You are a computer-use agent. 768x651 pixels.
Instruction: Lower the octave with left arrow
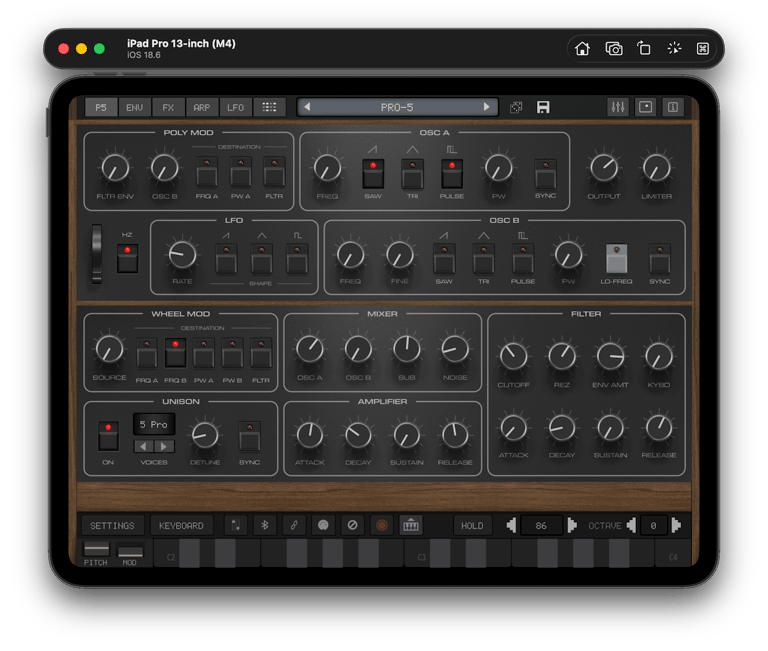point(631,526)
